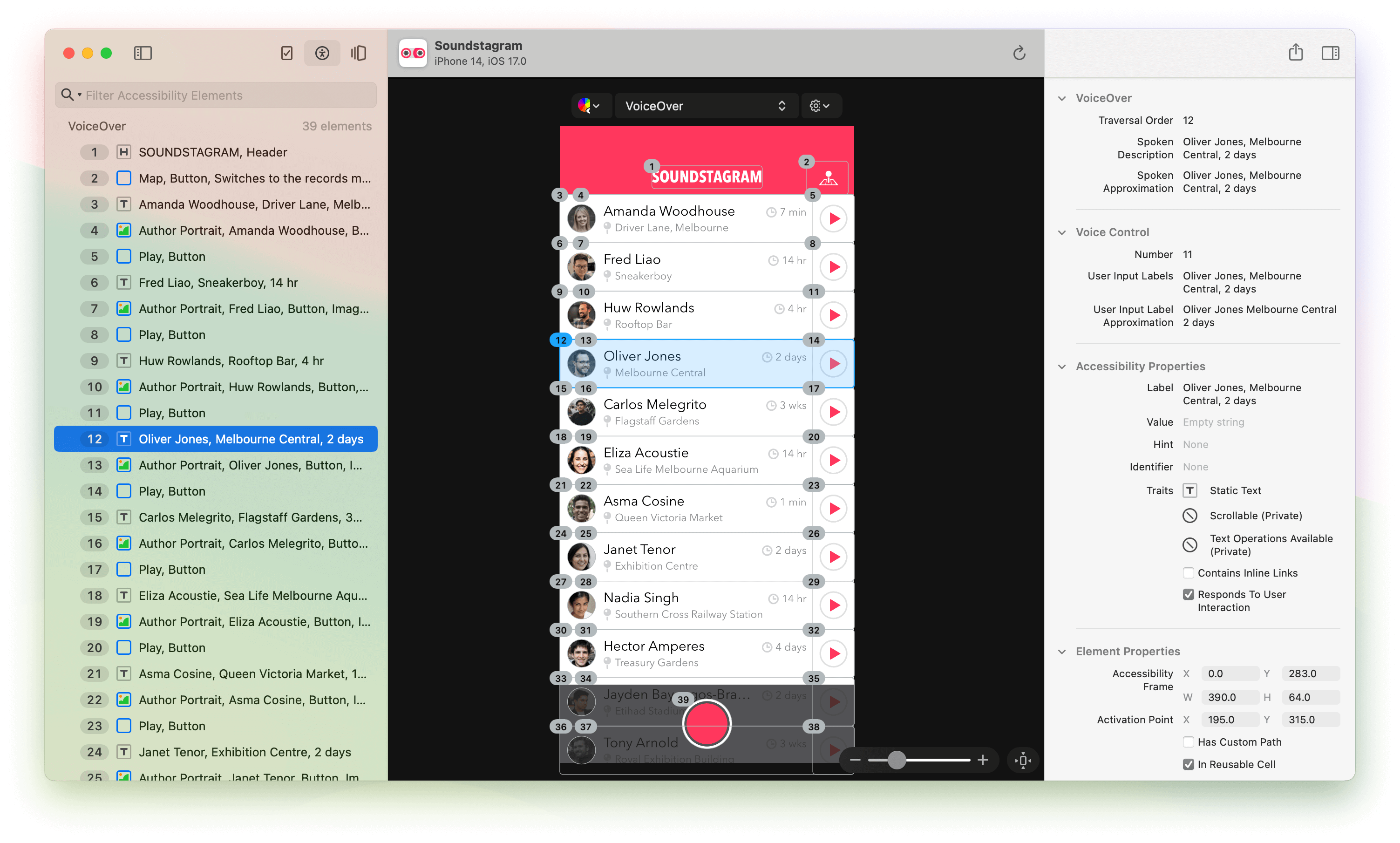Select SOUNDSTAGRAM, Header element row
The image size is (1400, 843).
click(x=216, y=152)
